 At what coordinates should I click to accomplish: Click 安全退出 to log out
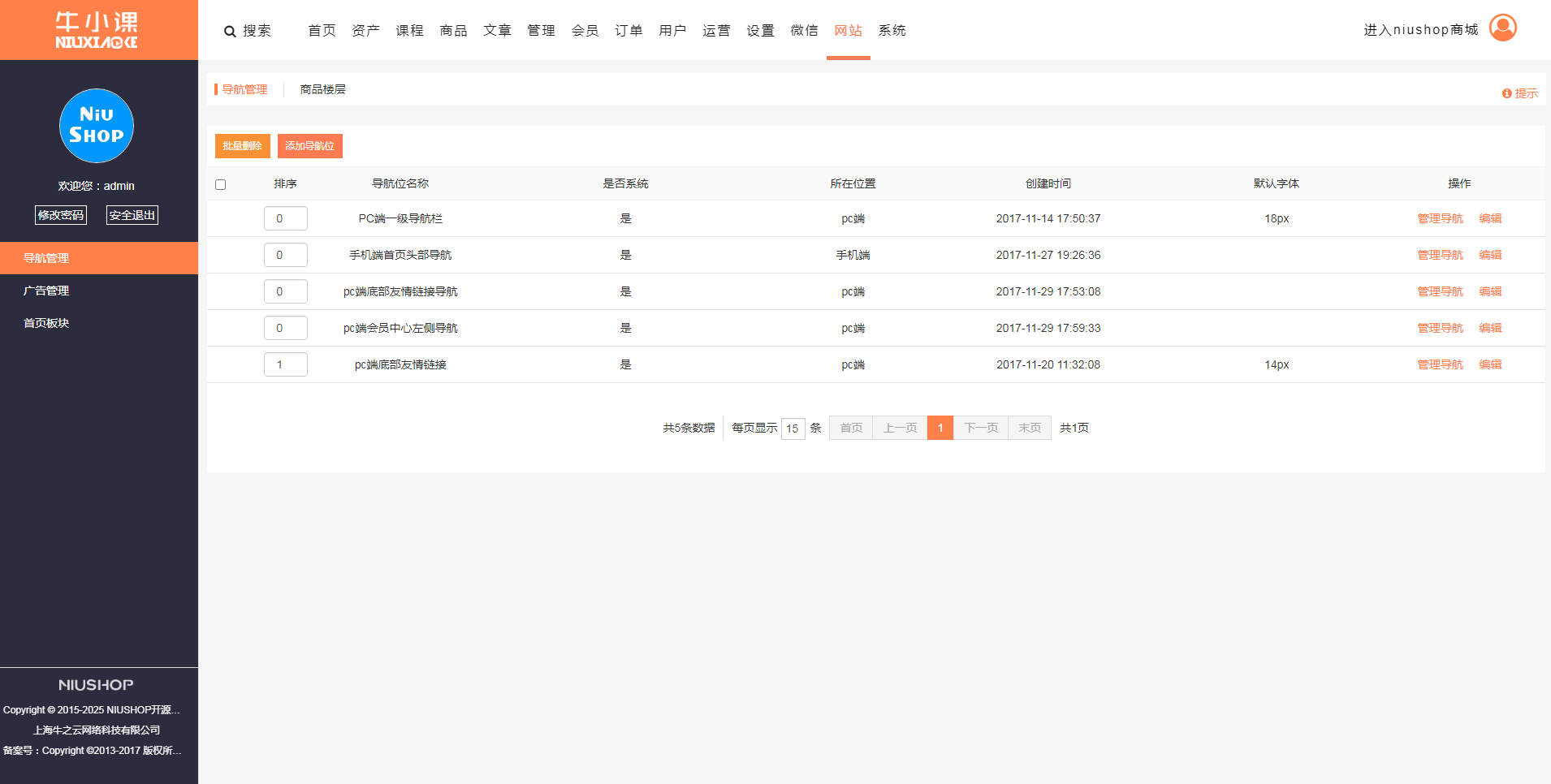coord(132,215)
